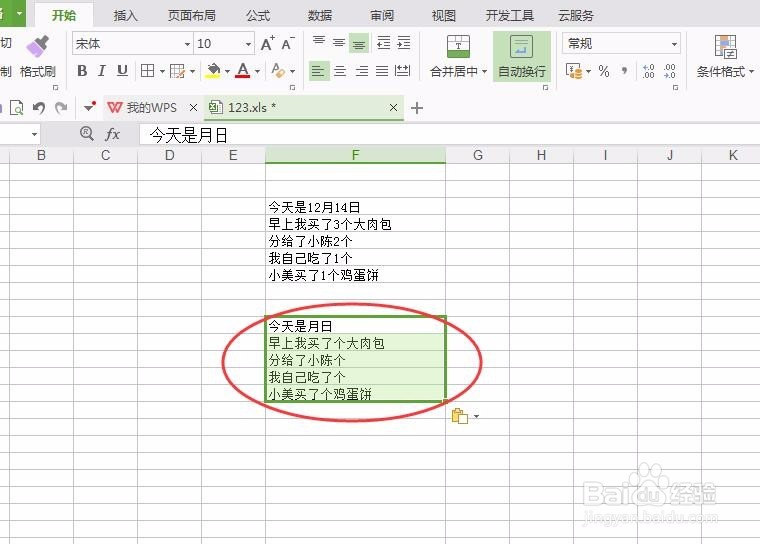The image size is (760, 544).
Task: Open the font size 10 dropdown
Action: (249, 44)
